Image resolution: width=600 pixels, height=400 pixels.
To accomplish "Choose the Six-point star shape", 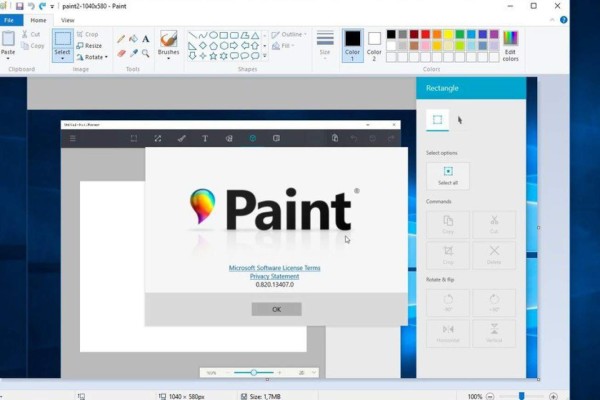I will pos(223,56).
